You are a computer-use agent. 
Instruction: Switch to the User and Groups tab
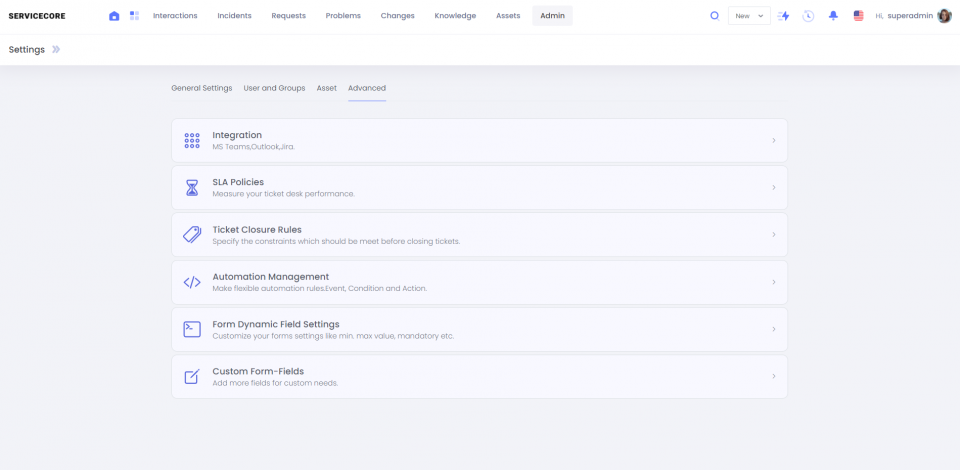click(x=274, y=88)
